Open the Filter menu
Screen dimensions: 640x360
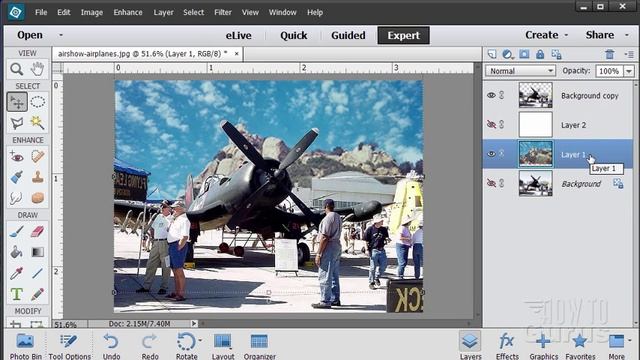(223, 12)
